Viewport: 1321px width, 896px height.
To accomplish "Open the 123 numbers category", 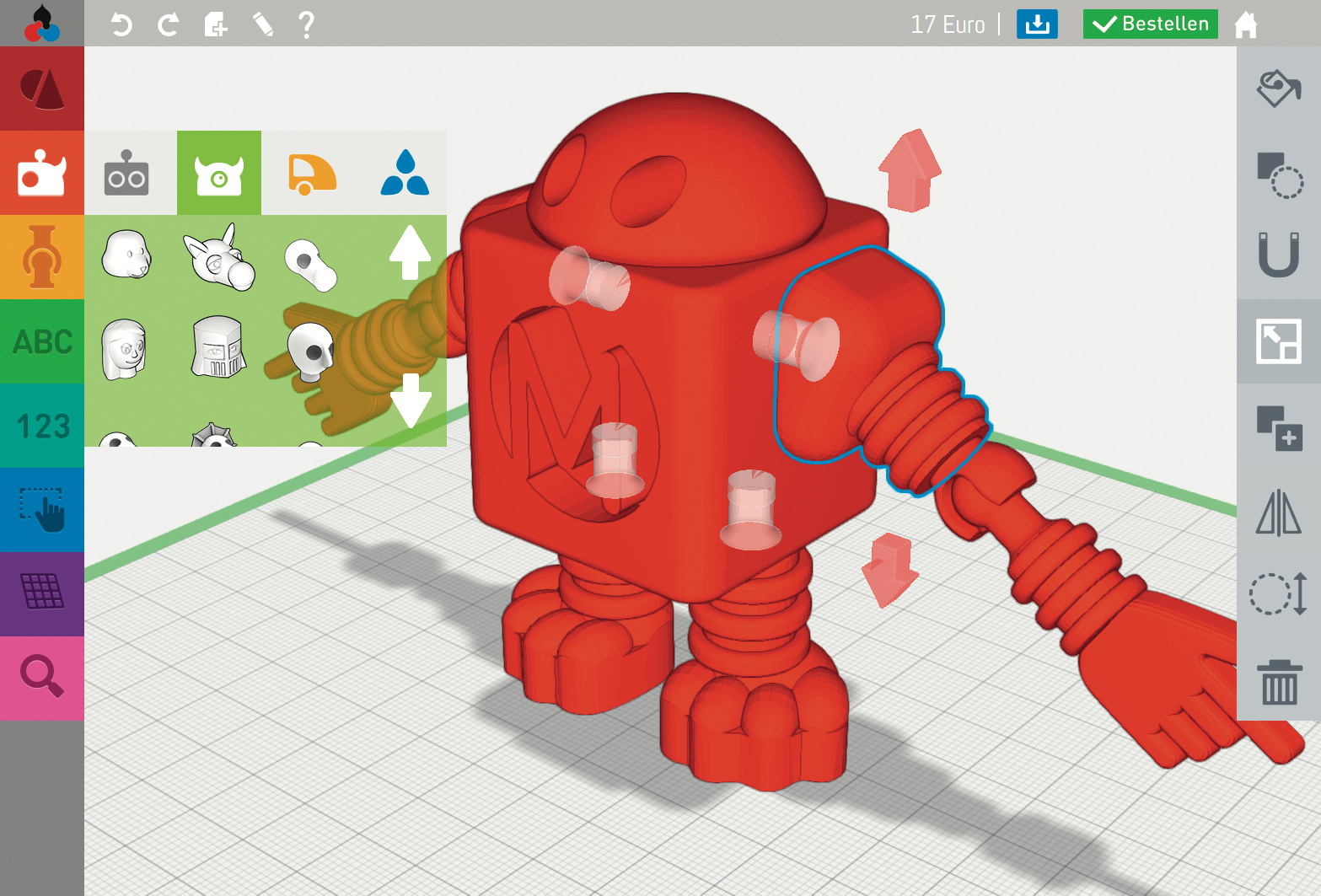I will pos(42,426).
